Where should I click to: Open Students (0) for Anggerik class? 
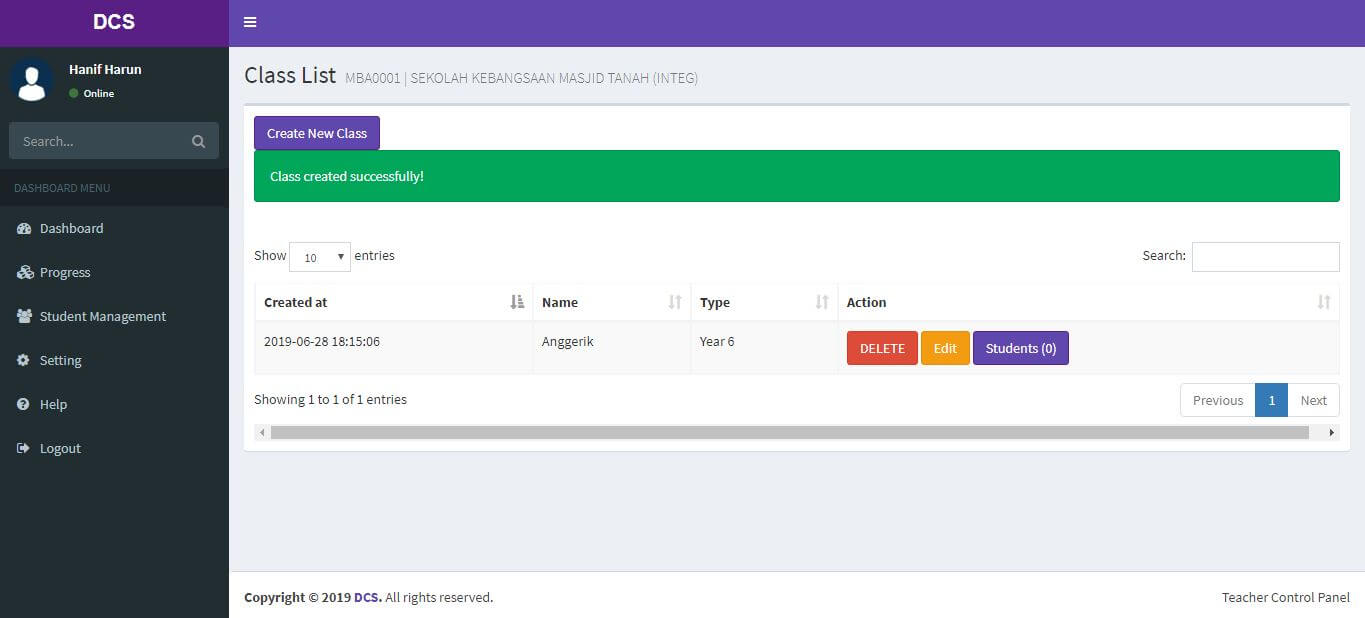[1021, 348]
